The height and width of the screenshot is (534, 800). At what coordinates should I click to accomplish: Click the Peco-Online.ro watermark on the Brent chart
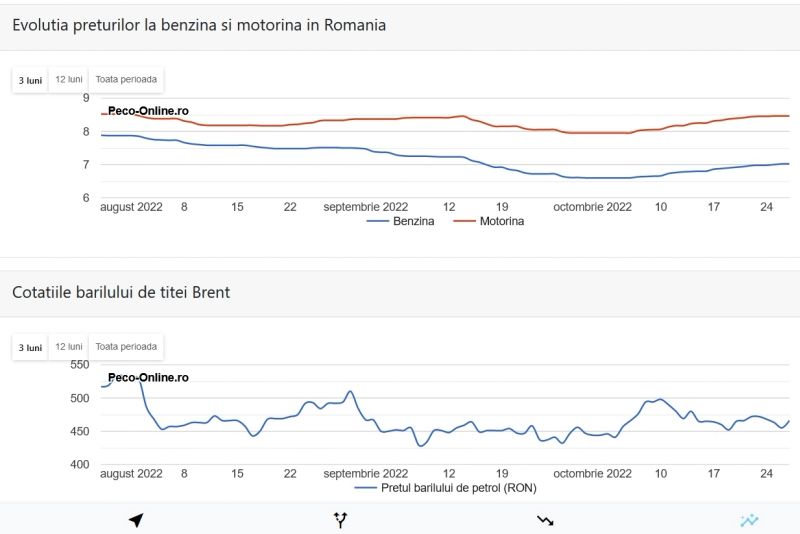[148, 378]
